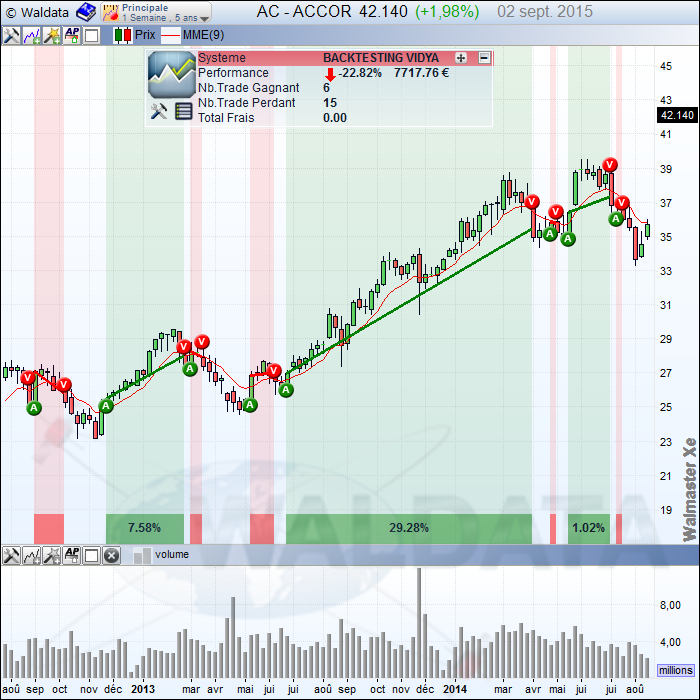The height and width of the screenshot is (700, 700).
Task: Open the magic wand tool in volume panel
Action: pyautogui.click(x=52, y=555)
